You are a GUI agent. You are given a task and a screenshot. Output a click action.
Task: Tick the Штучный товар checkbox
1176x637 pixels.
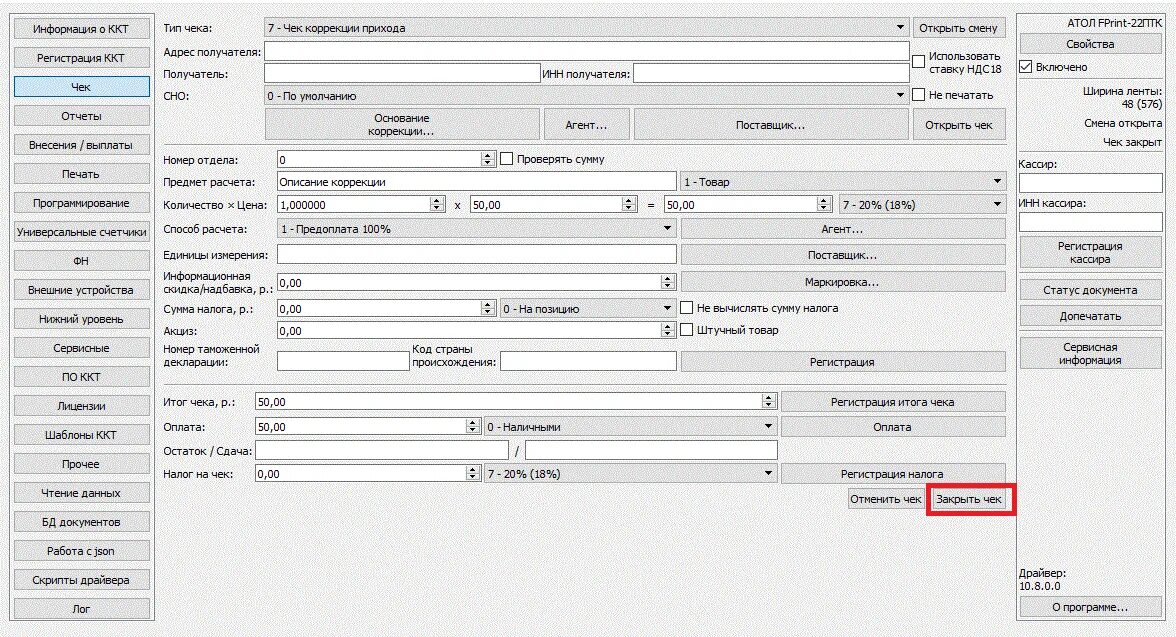pyautogui.click(x=686, y=330)
